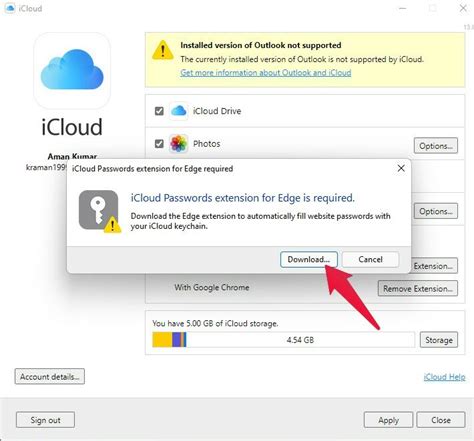Viewport: 474px width, 441px height.
Task: Open Account details
Action: tap(50, 377)
